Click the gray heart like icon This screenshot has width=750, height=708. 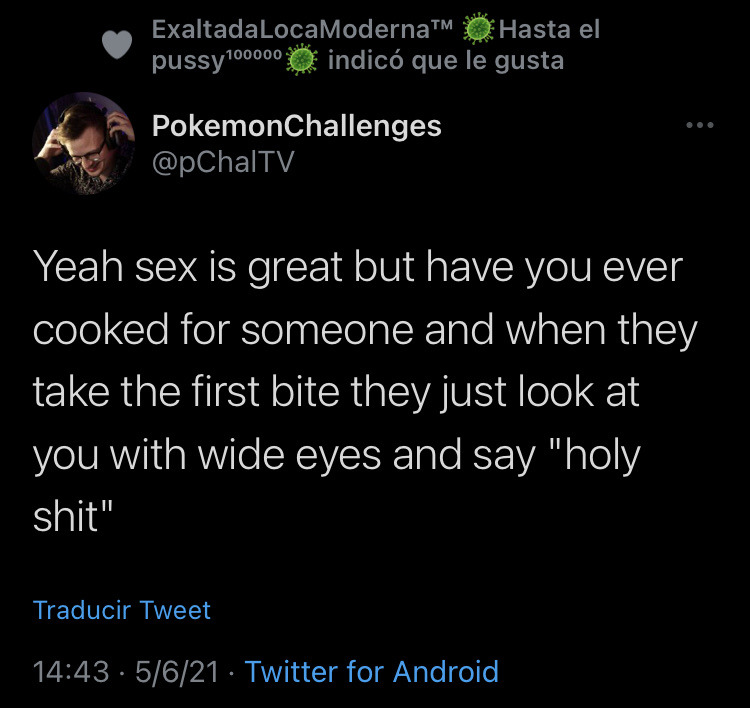click(x=117, y=44)
